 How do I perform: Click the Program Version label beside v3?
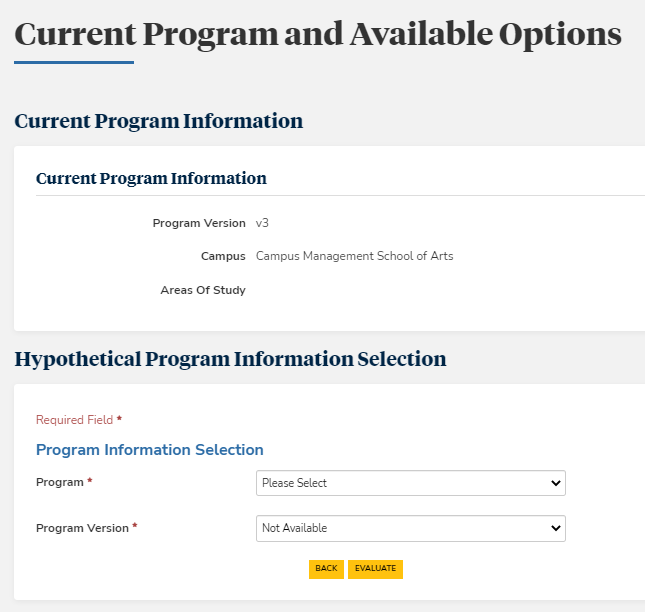tap(199, 223)
